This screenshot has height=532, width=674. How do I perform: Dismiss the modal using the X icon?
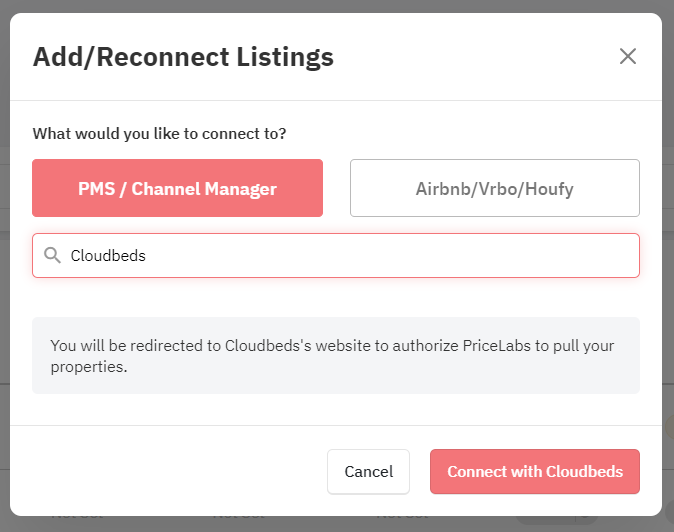click(628, 56)
